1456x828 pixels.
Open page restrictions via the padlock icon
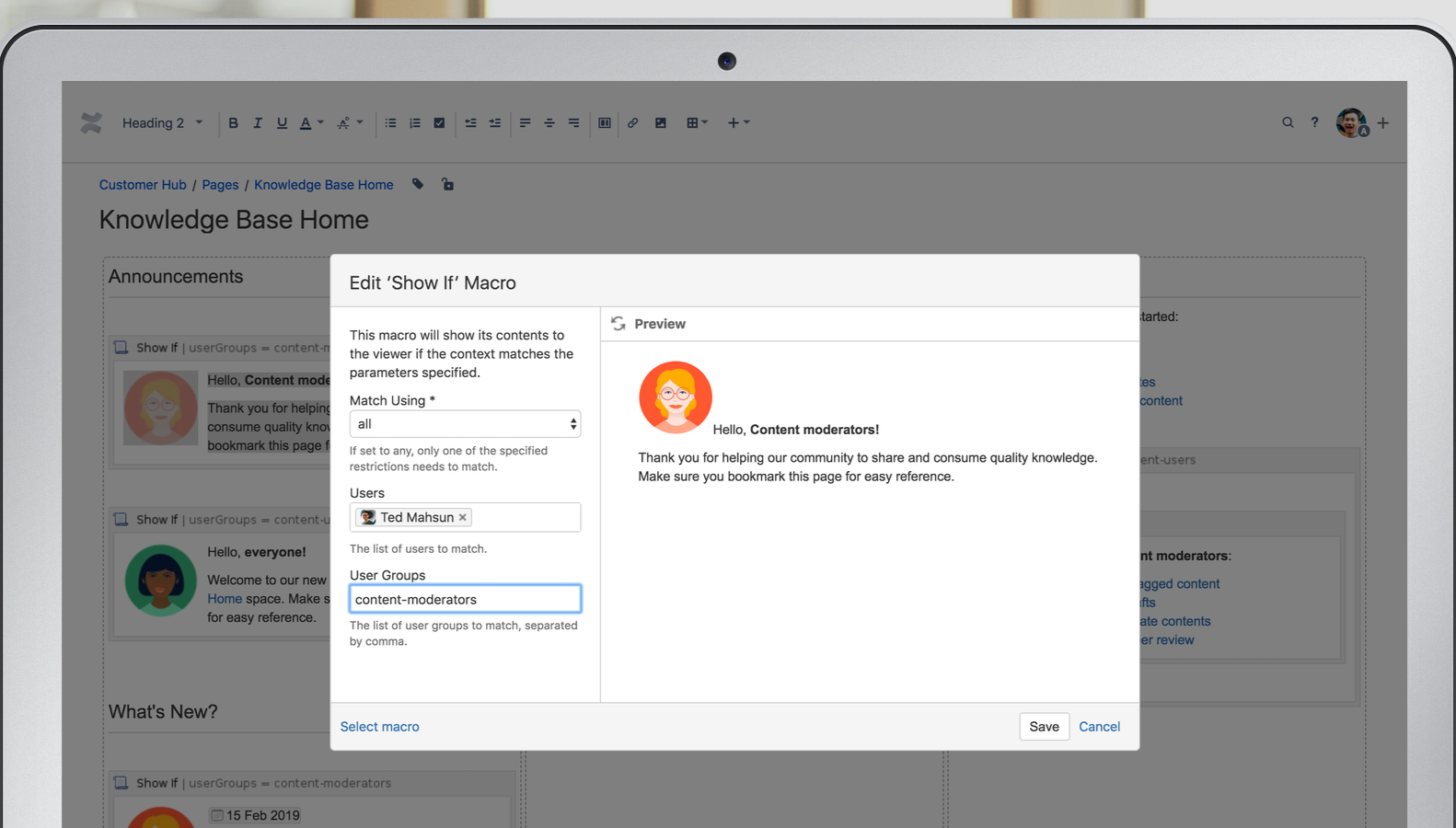tap(447, 184)
